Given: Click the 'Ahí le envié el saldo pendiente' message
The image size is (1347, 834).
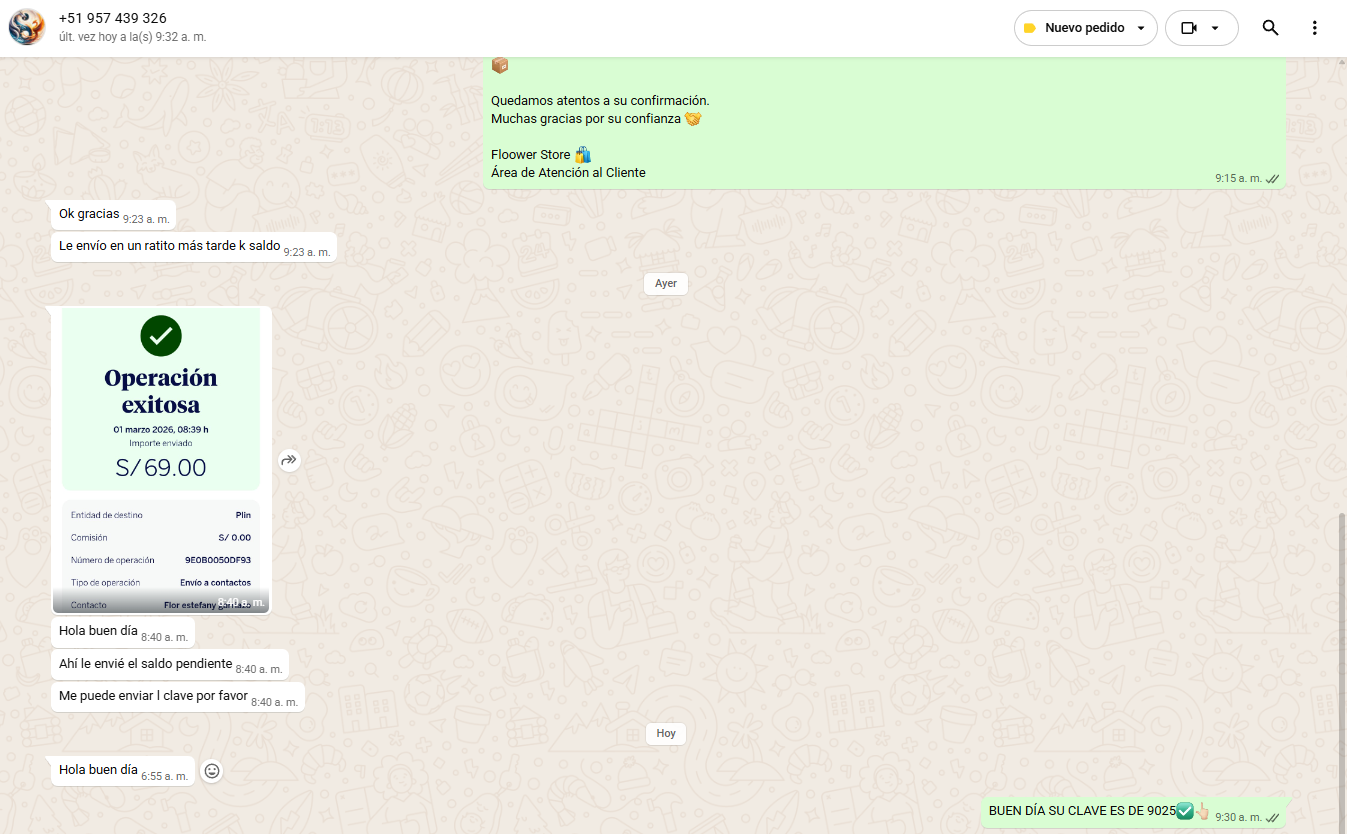Looking at the screenshot, I should [x=146, y=664].
